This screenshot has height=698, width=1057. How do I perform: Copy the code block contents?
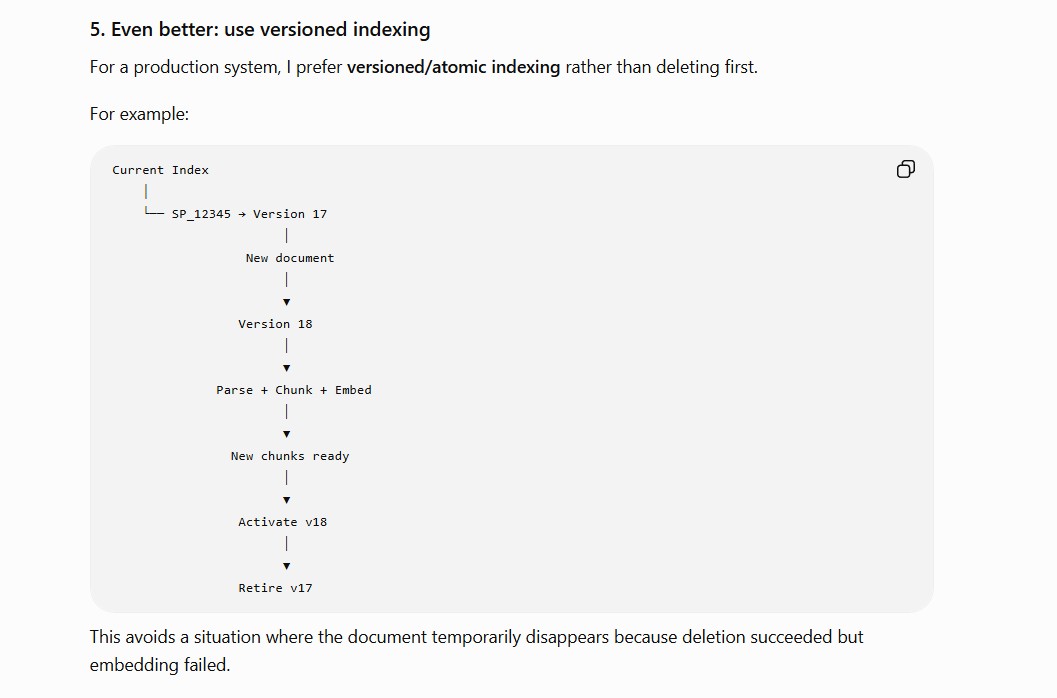point(905,169)
